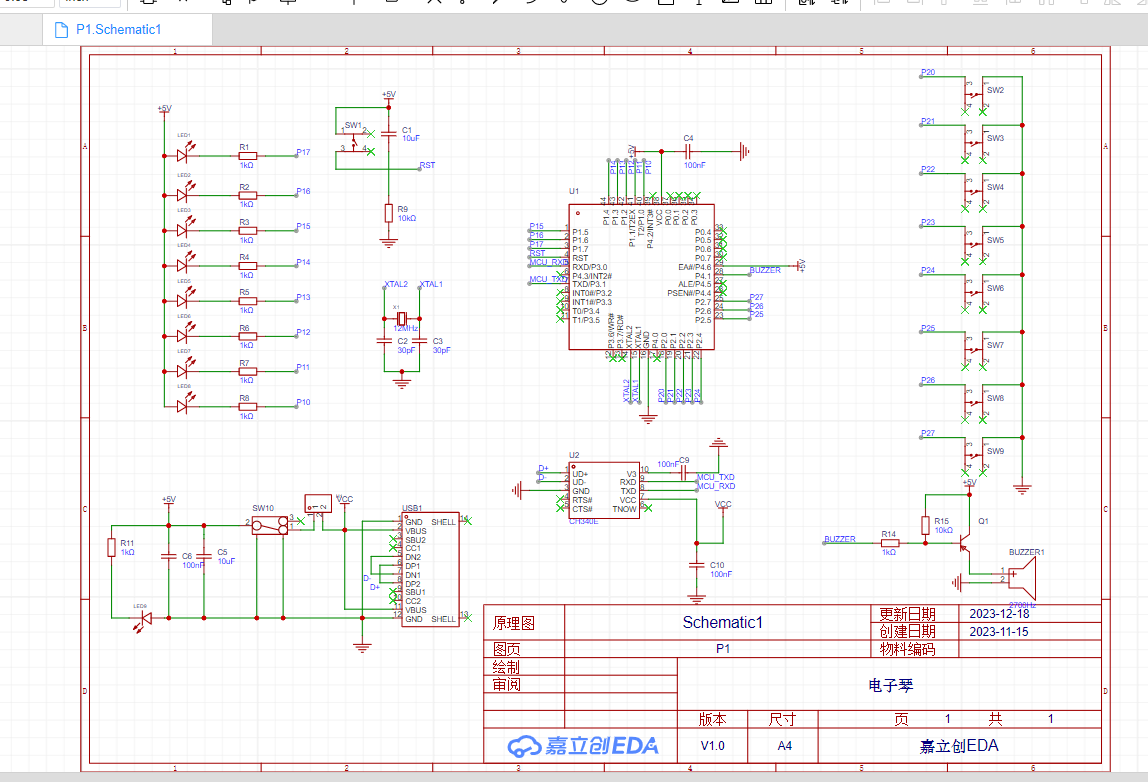1148x782 pixels.
Task: Click the 原理图 label in title block
Action: click(514, 623)
